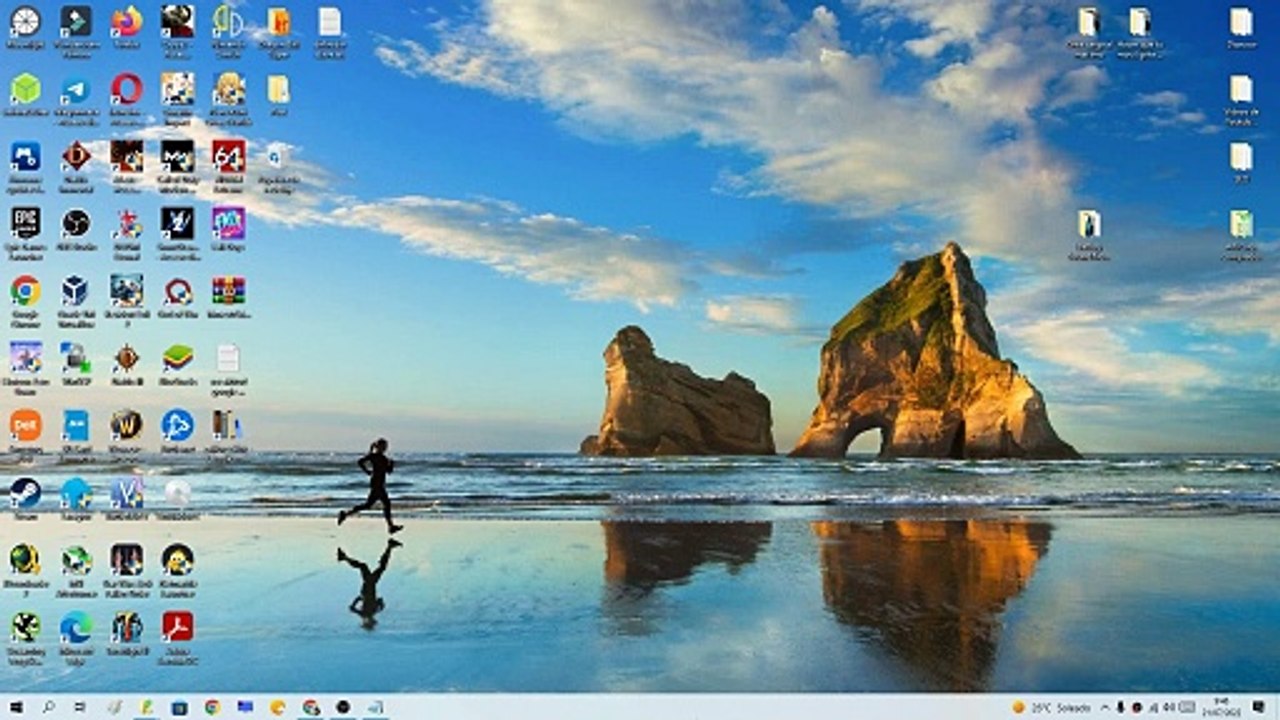Open the volume control in tray
Viewport: 1280px width, 720px height.
pos(1167,707)
